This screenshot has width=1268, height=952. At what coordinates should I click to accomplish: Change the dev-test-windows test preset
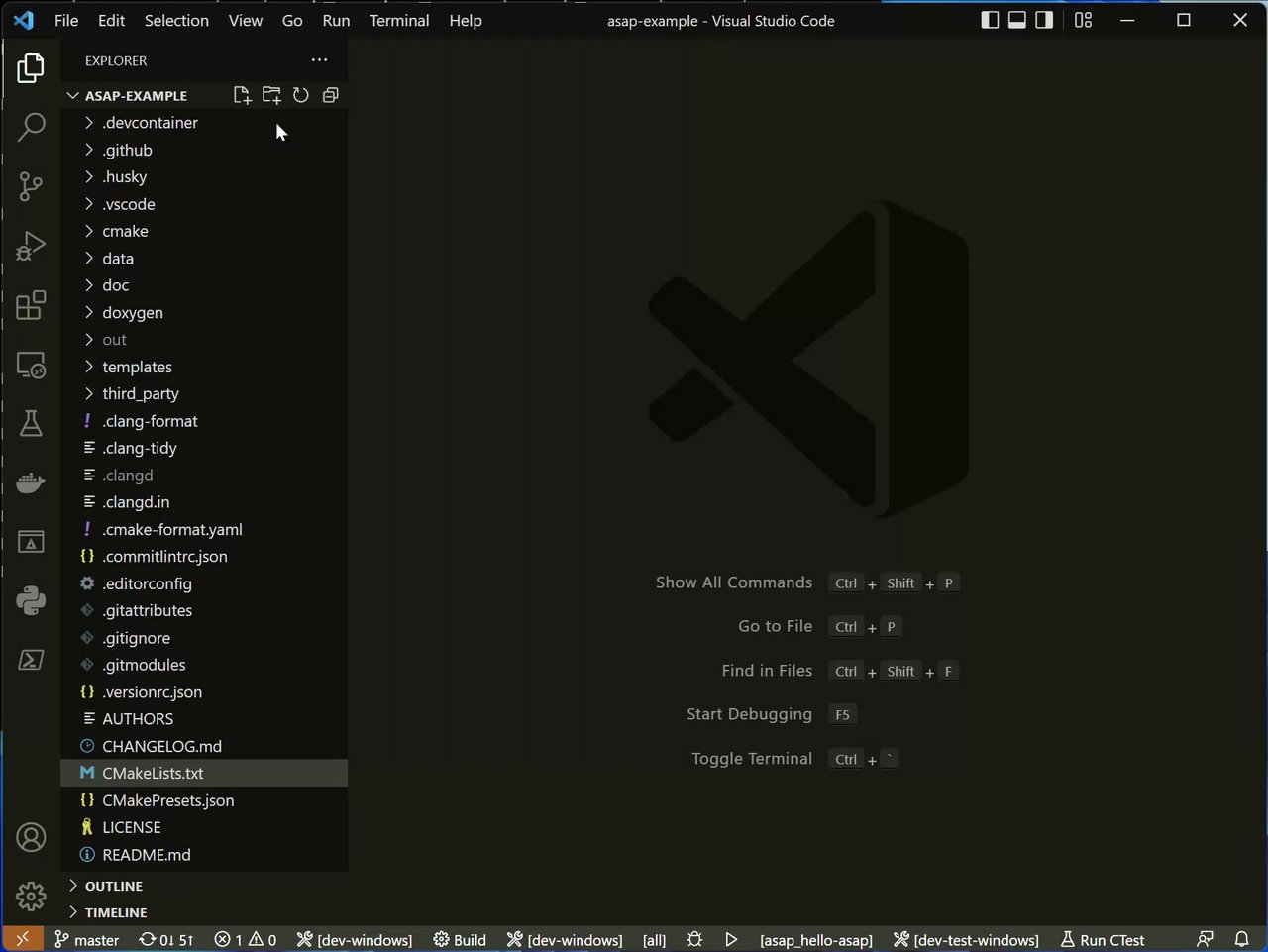tap(966, 939)
